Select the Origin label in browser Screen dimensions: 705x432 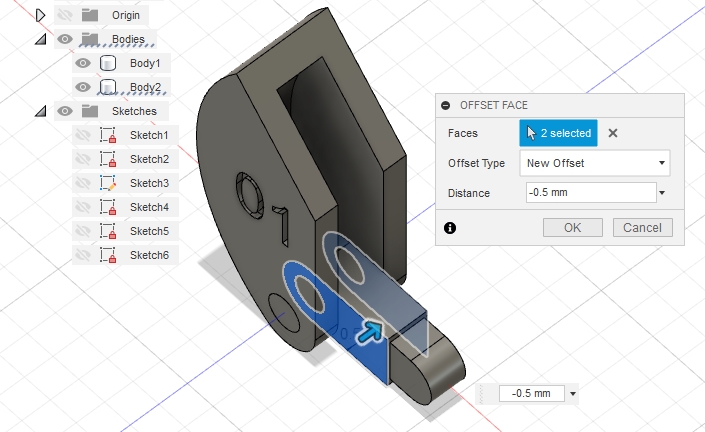126,15
